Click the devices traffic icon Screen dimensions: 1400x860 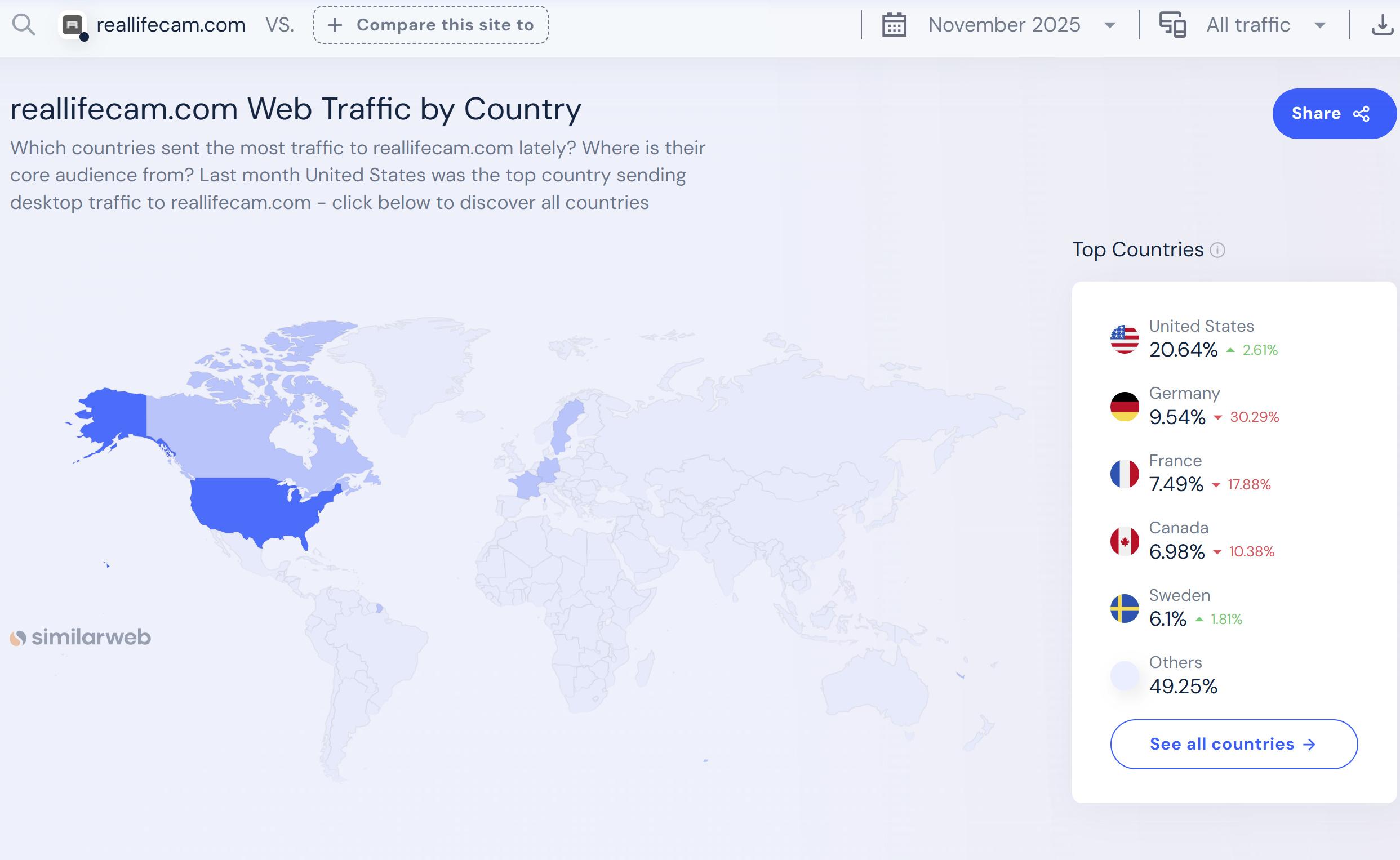click(x=1172, y=25)
